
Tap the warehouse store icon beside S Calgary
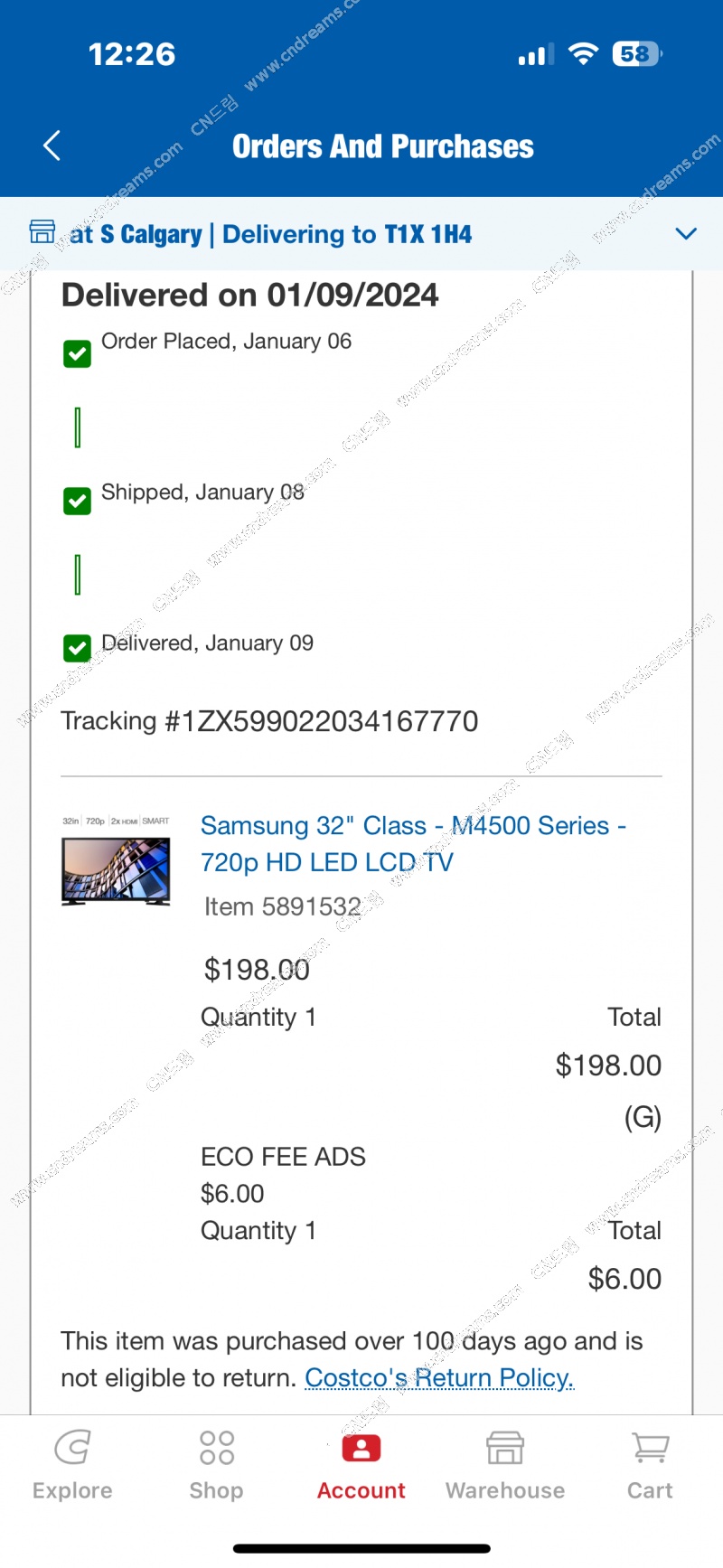(42, 232)
